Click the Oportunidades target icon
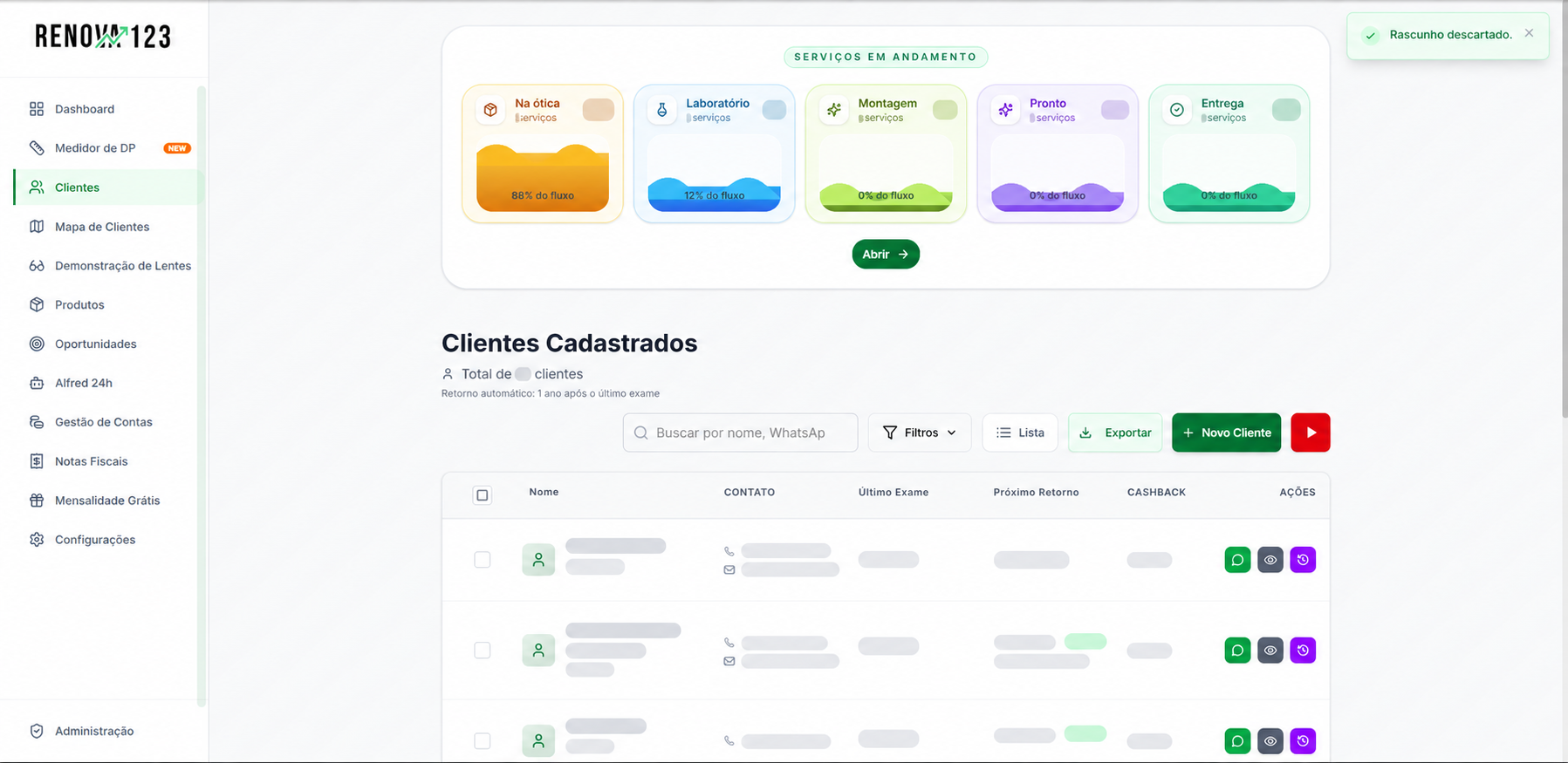Screen dimensions: 1568x763 [37, 344]
